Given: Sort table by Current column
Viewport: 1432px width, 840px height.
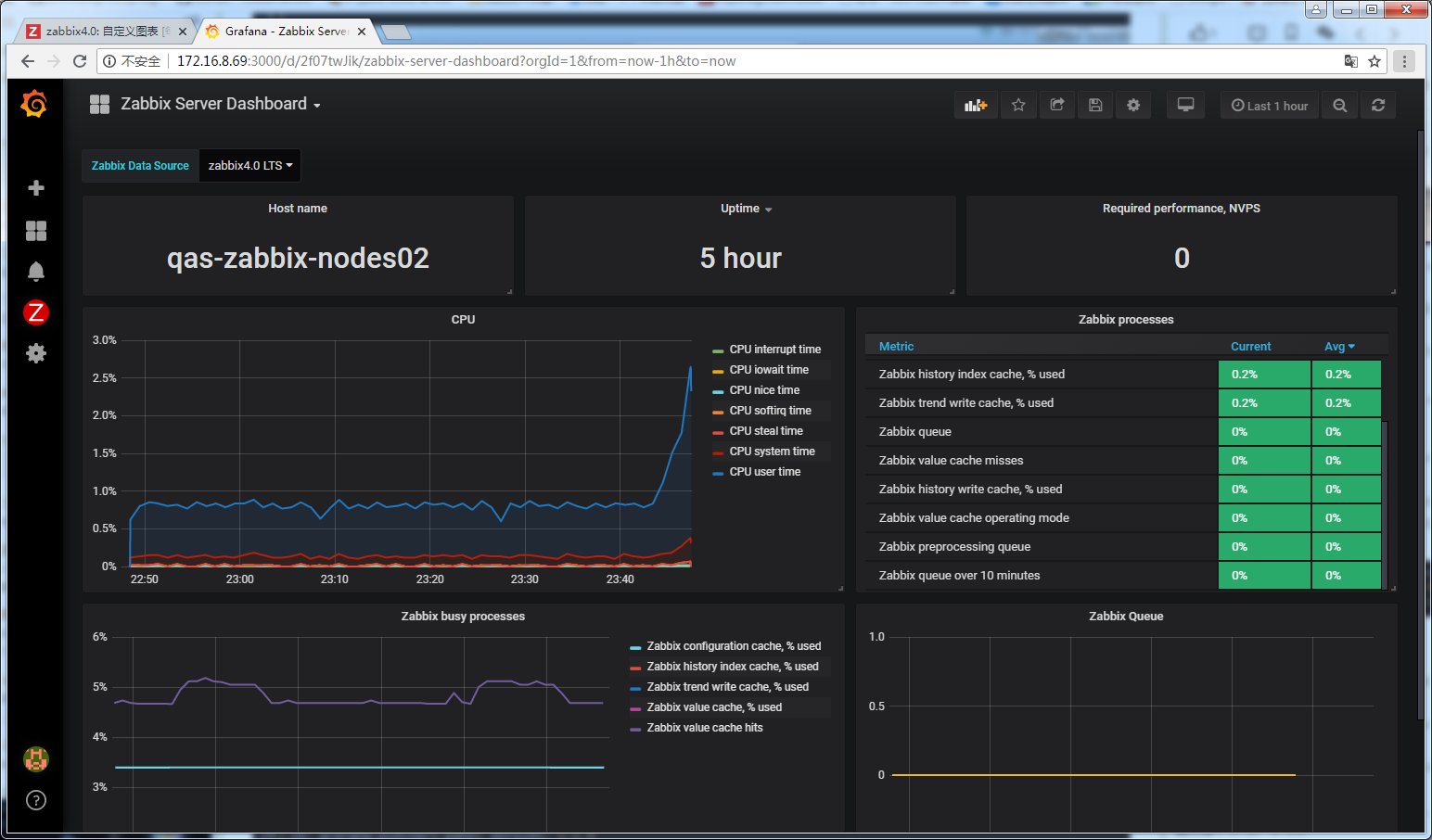Looking at the screenshot, I should point(1250,347).
